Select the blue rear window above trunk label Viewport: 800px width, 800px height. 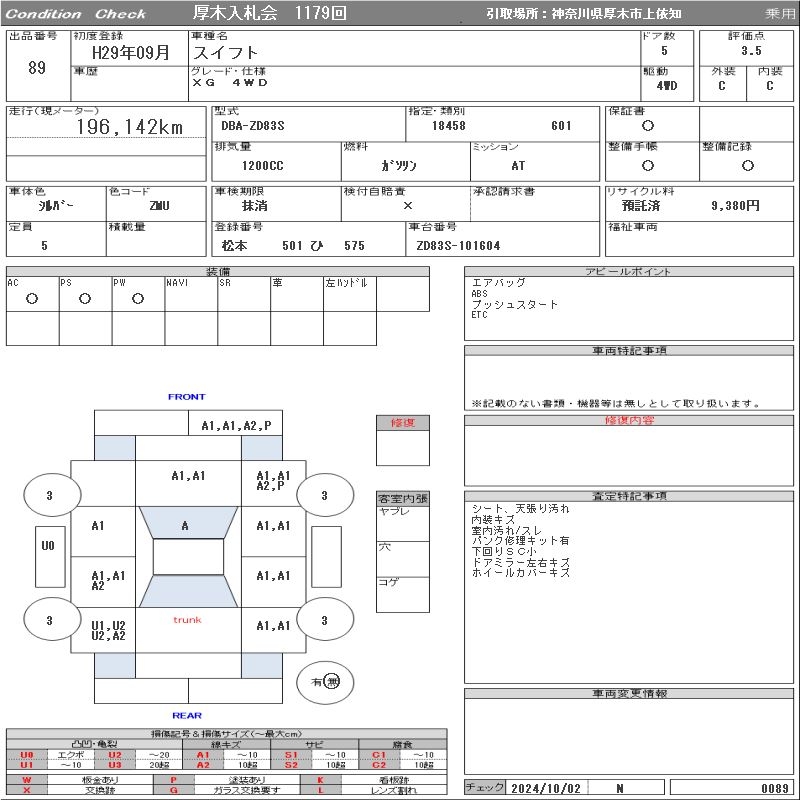coord(187,591)
